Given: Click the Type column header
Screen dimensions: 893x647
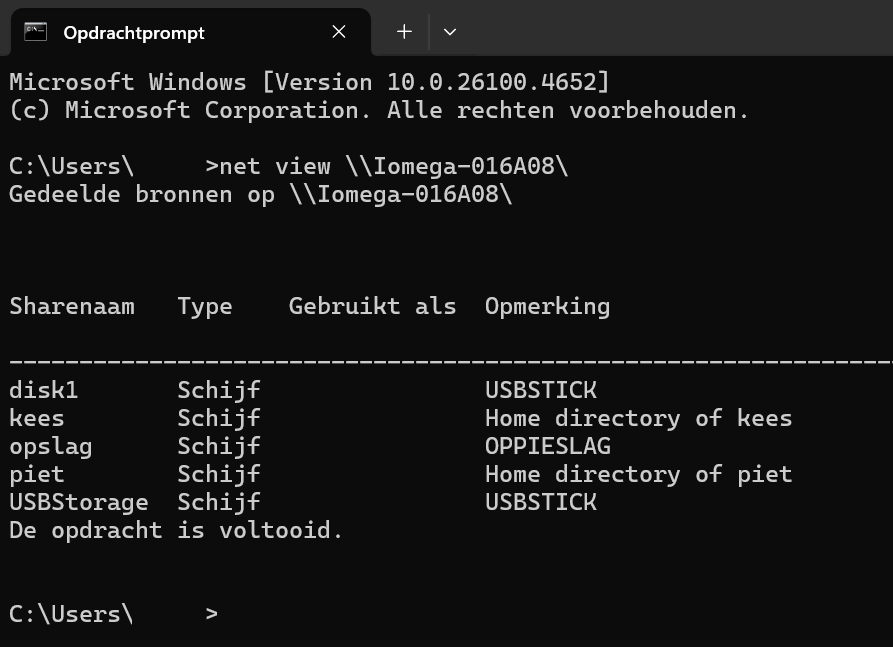Looking at the screenshot, I should tap(205, 307).
